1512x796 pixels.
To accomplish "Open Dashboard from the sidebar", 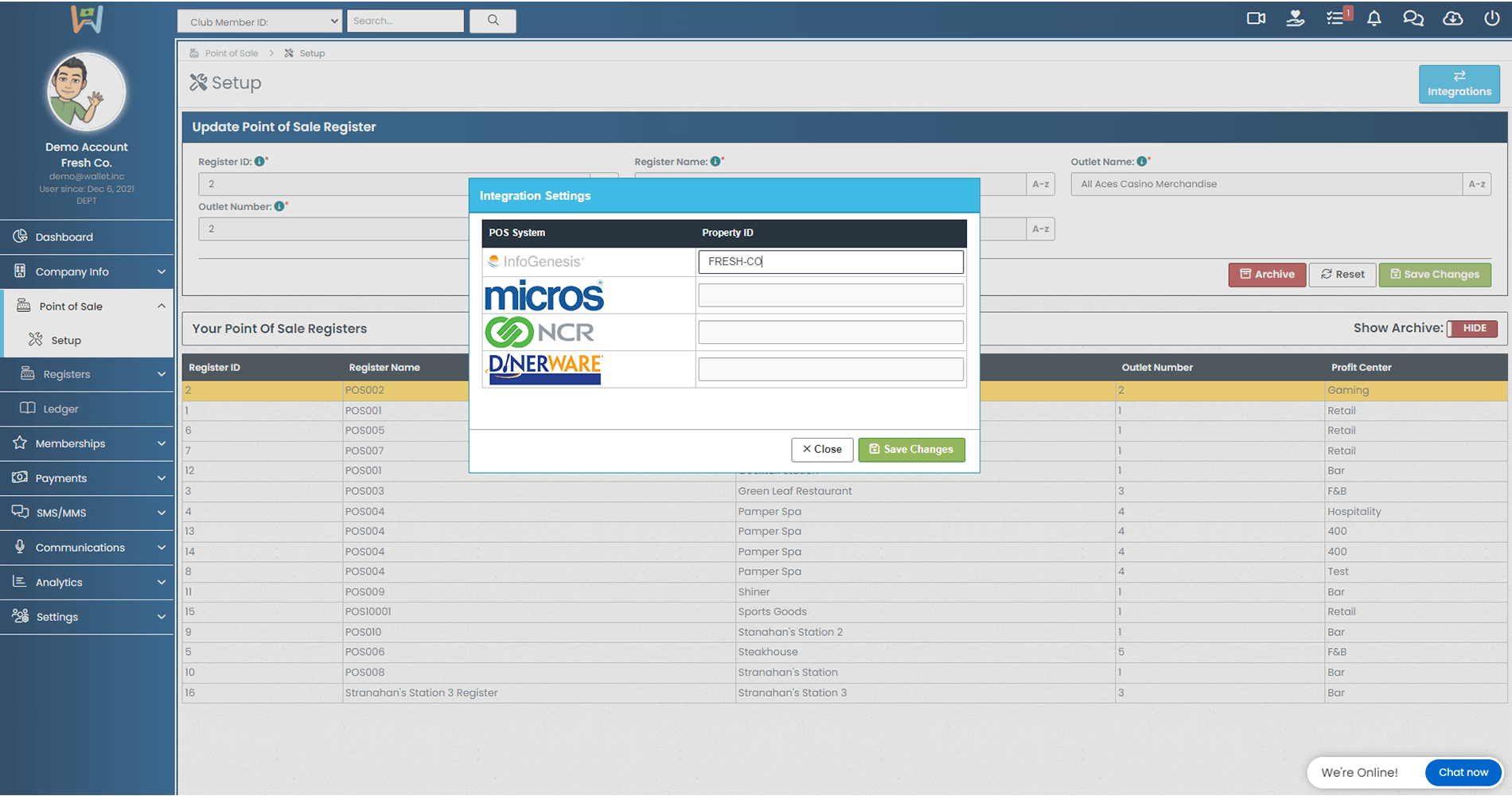I will tap(64, 237).
